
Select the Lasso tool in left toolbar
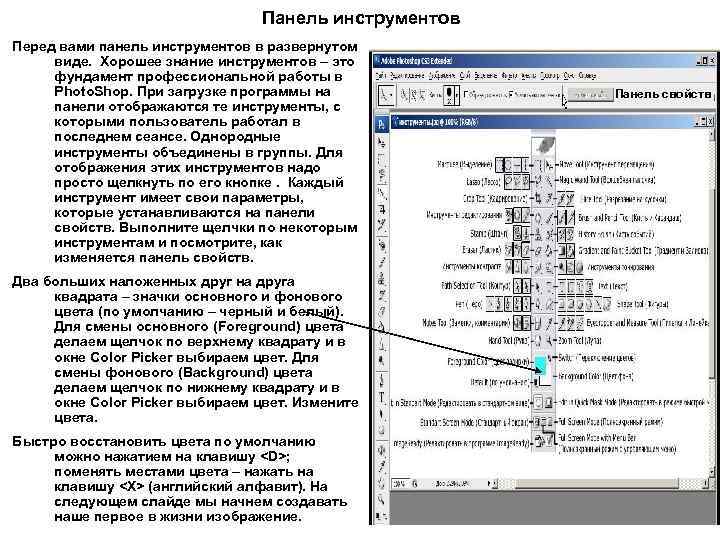(x=381, y=175)
